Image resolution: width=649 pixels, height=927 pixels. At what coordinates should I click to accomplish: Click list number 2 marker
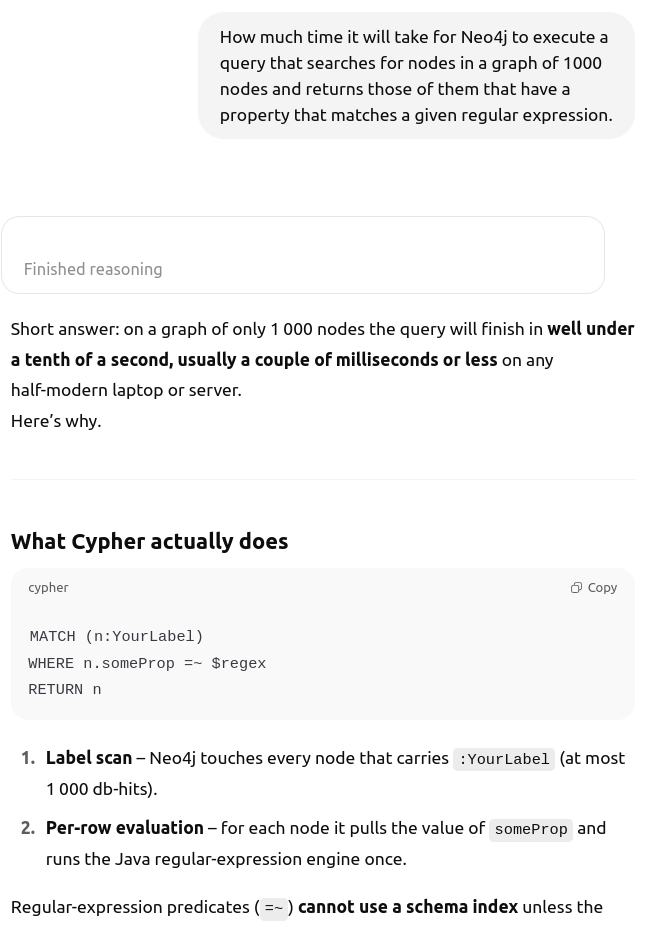point(28,828)
